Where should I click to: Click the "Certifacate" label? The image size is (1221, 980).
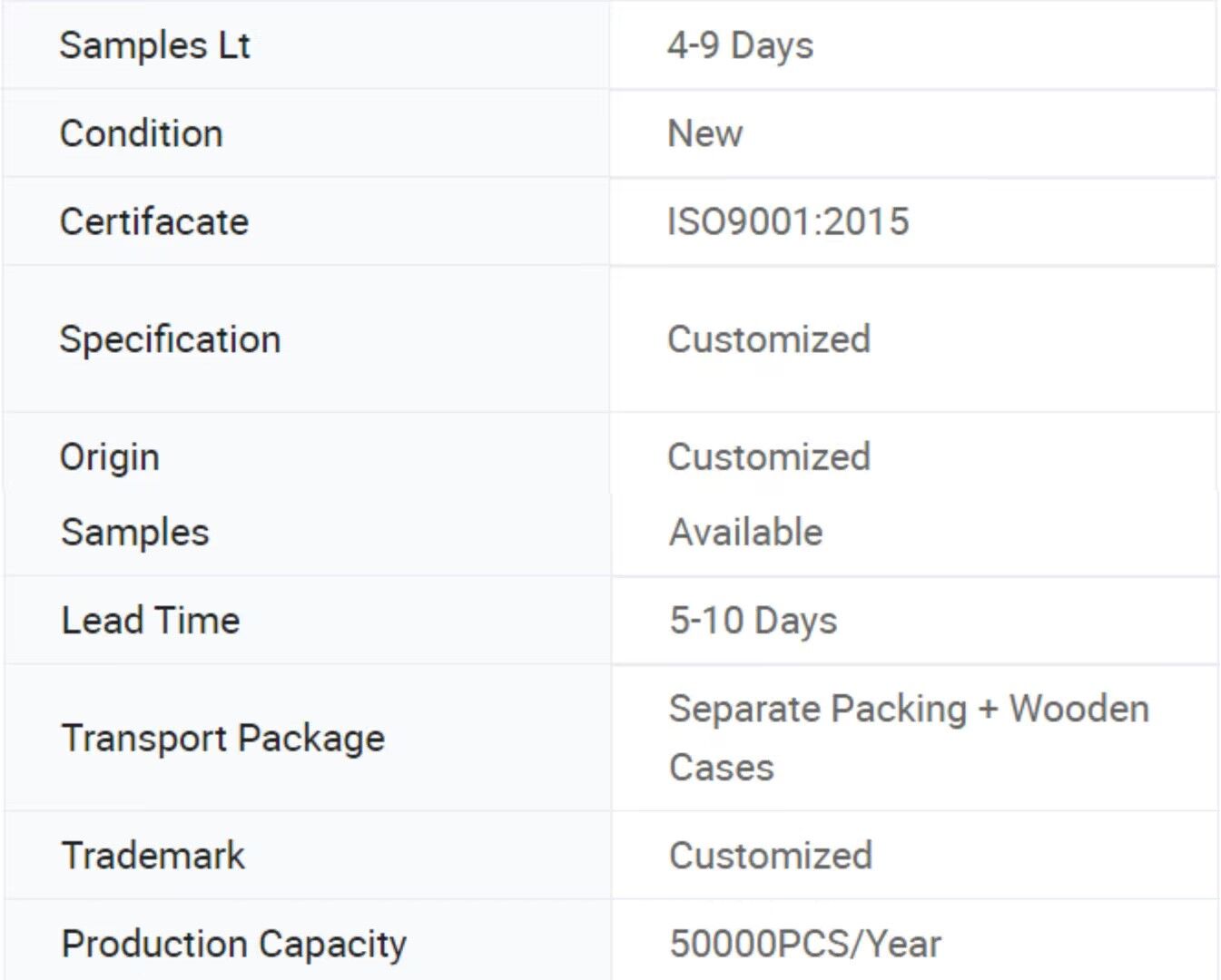153,221
